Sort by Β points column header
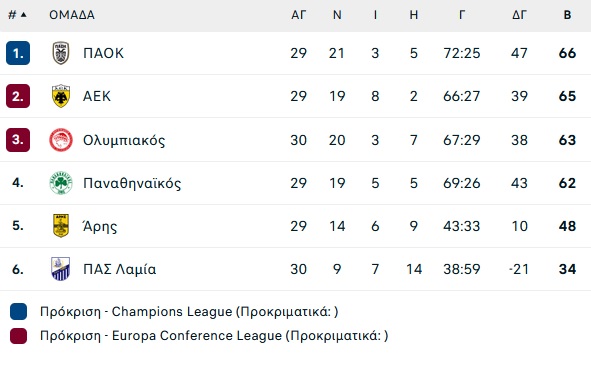591x366 pixels. click(x=567, y=15)
